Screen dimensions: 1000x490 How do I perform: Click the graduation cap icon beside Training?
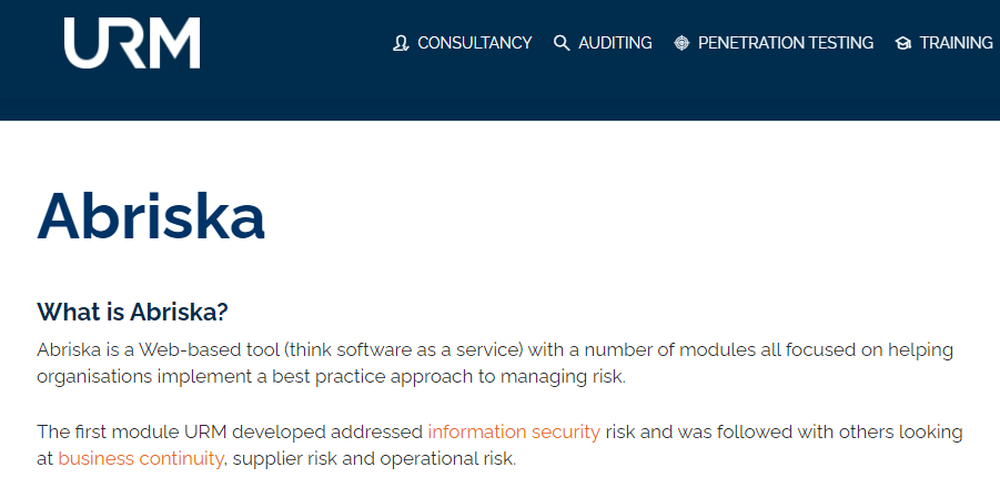pyautogui.click(x=904, y=43)
